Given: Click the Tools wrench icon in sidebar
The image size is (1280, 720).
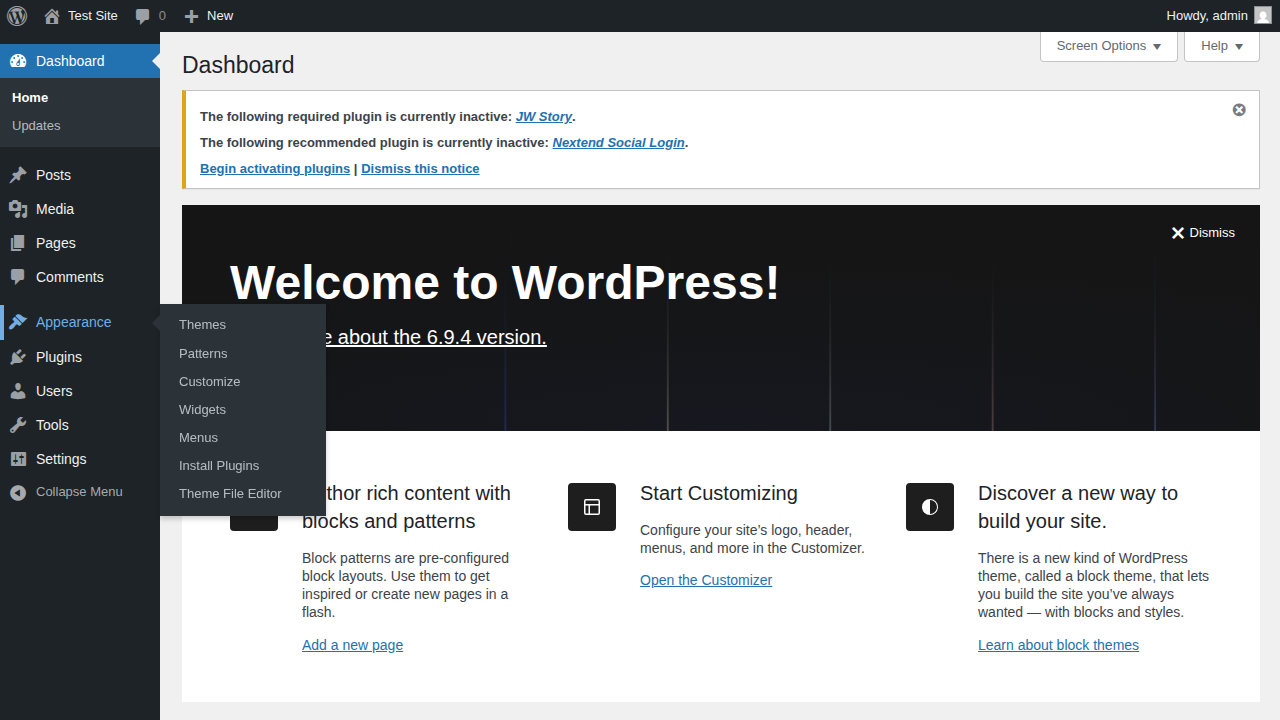Looking at the screenshot, I should click(18, 425).
